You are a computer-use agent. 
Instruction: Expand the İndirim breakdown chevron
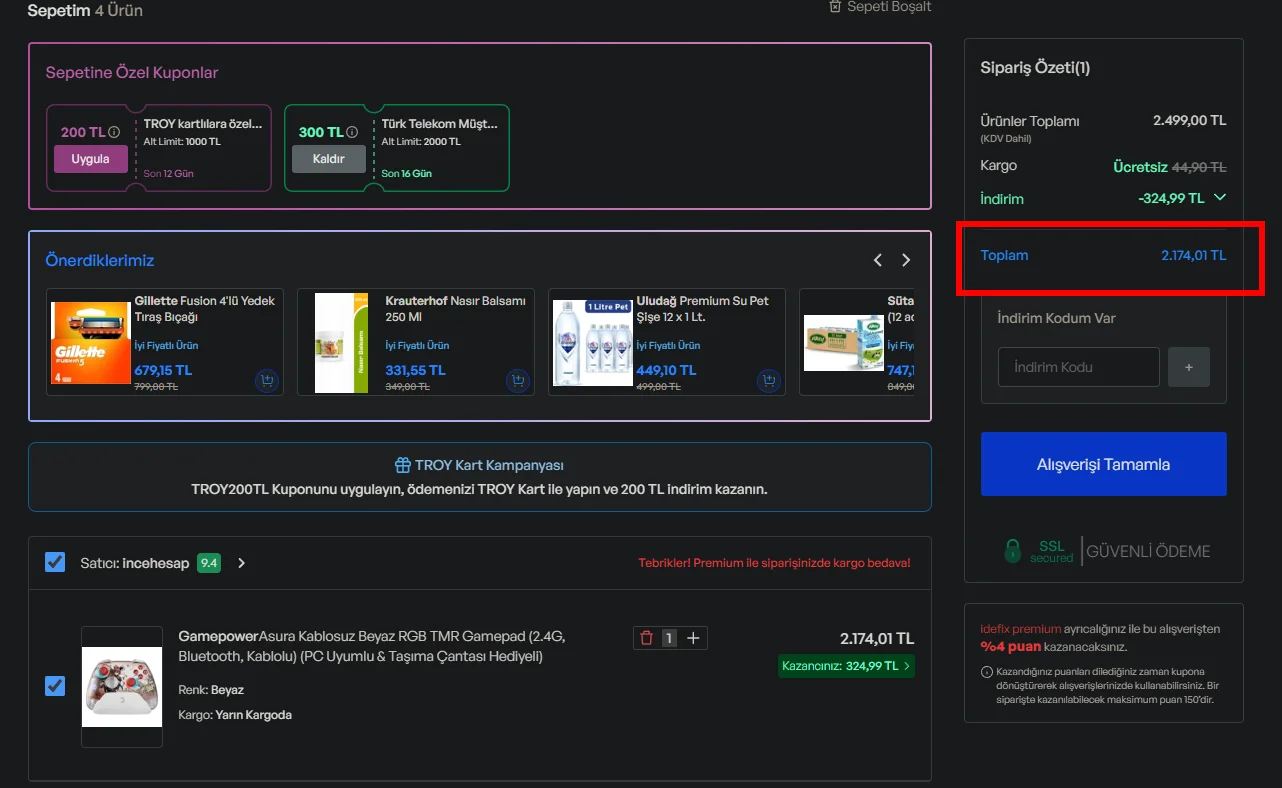pyautogui.click(x=1219, y=198)
